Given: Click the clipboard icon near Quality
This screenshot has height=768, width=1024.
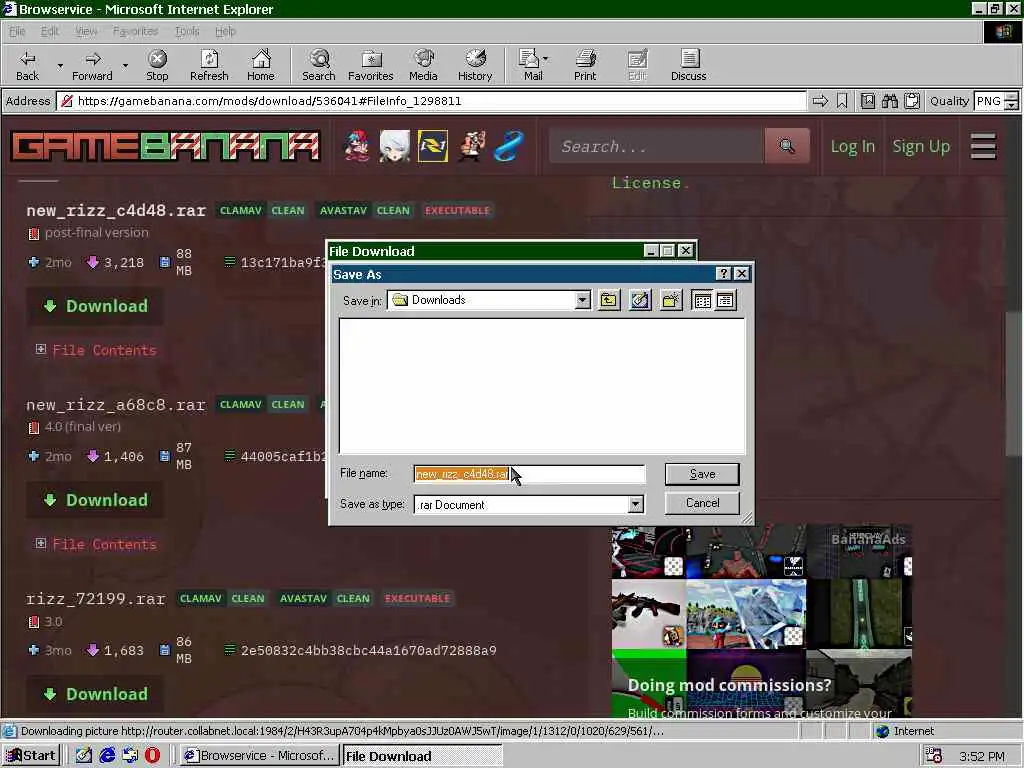Looking at the screenshot, I should 912,101.
